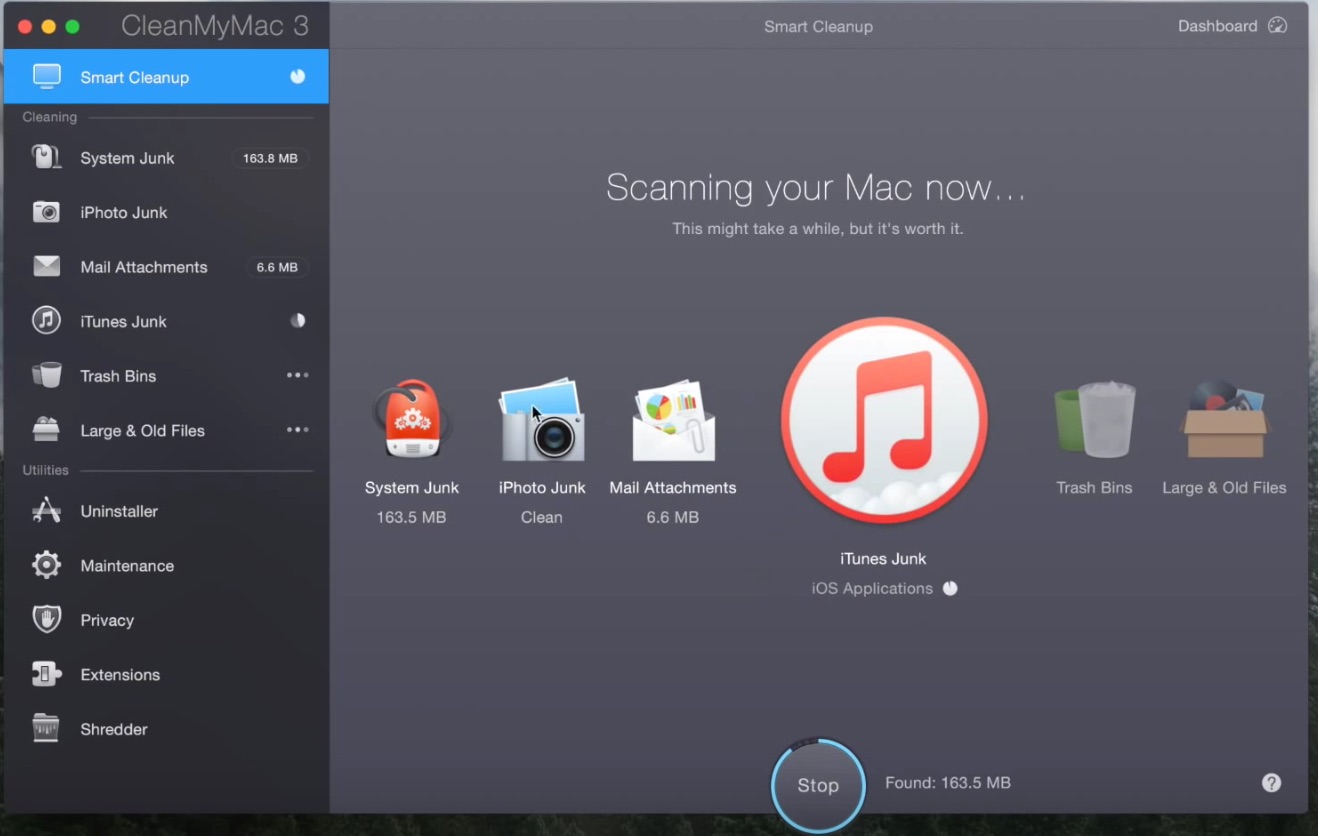
Task: Click the Trash Bins label in scan area
Action: click(1094, 488)
